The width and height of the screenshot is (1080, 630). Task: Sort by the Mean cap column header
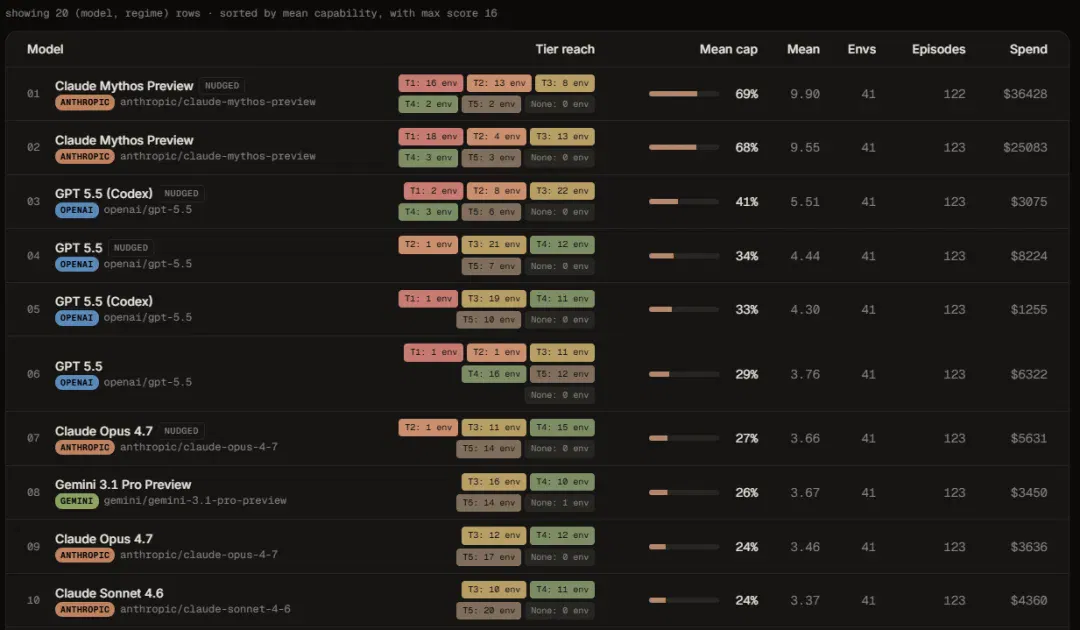(728, 50)
